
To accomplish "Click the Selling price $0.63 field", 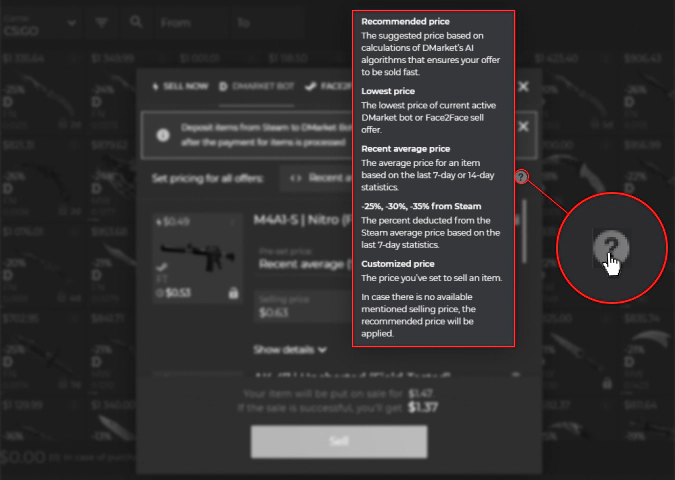I will pyautogui.click(x=303, y=306).
